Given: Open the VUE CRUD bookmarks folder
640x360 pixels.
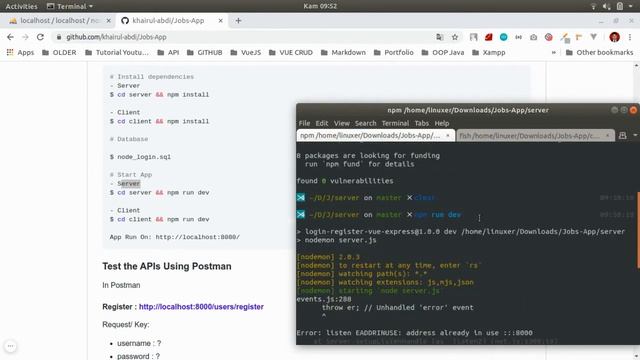Looking at the screenshot, I should pyautogui.click(x=291, y=53).
